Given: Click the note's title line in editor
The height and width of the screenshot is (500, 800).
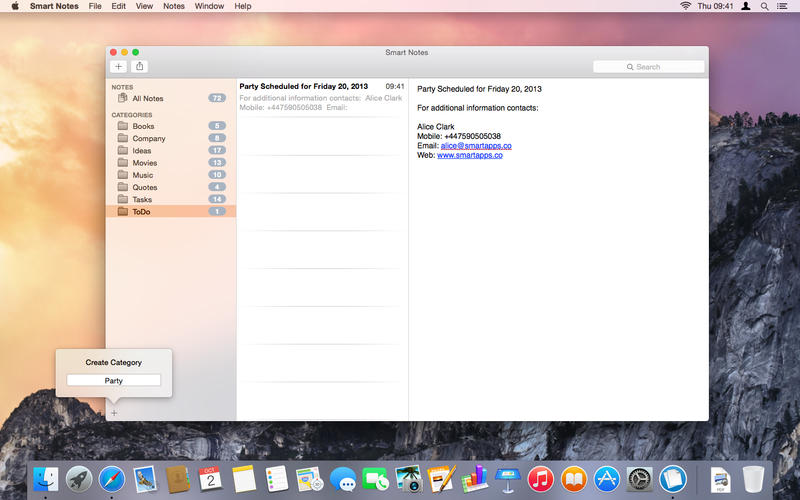Looking at the screenshot, I should [x=479, y=89].
